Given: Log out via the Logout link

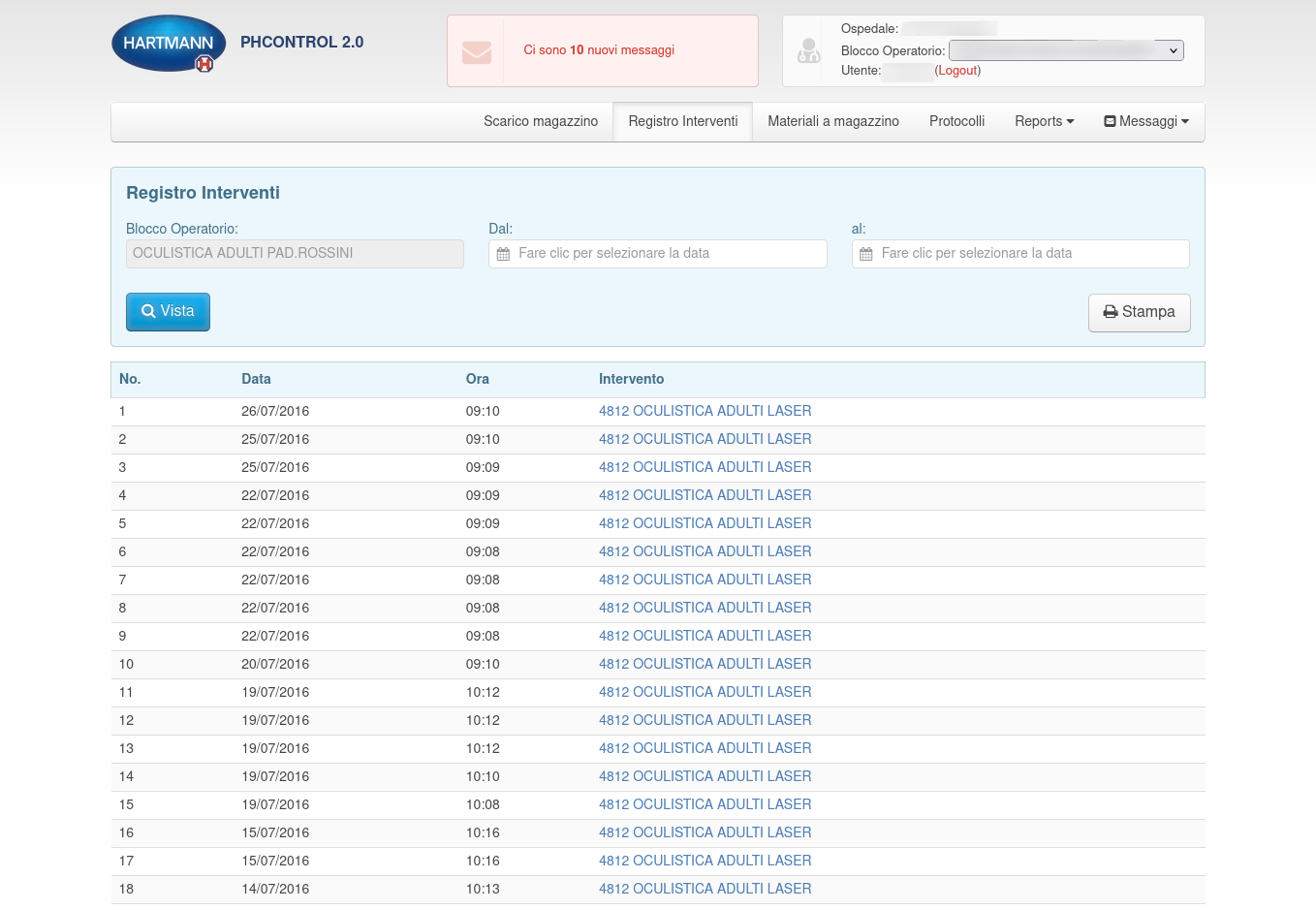Looking at the screenshot, I should pyautogui.click(x=957, y=71).
